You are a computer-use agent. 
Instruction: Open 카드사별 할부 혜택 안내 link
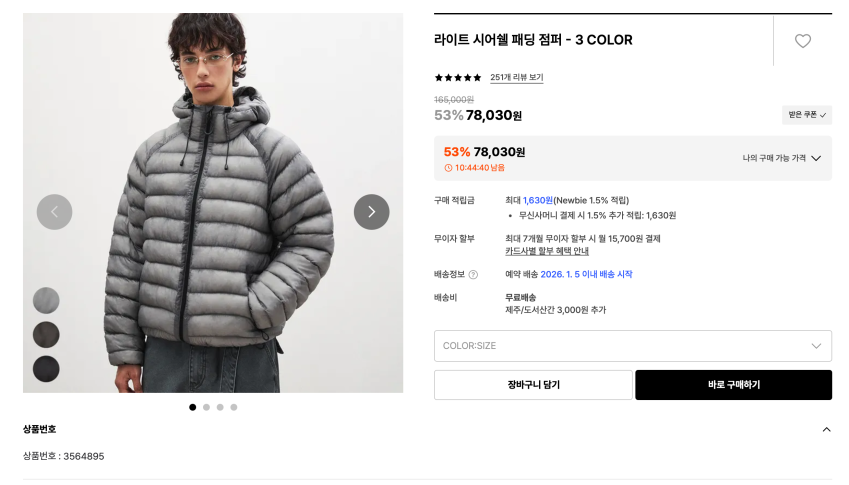(x=546, y=251)
